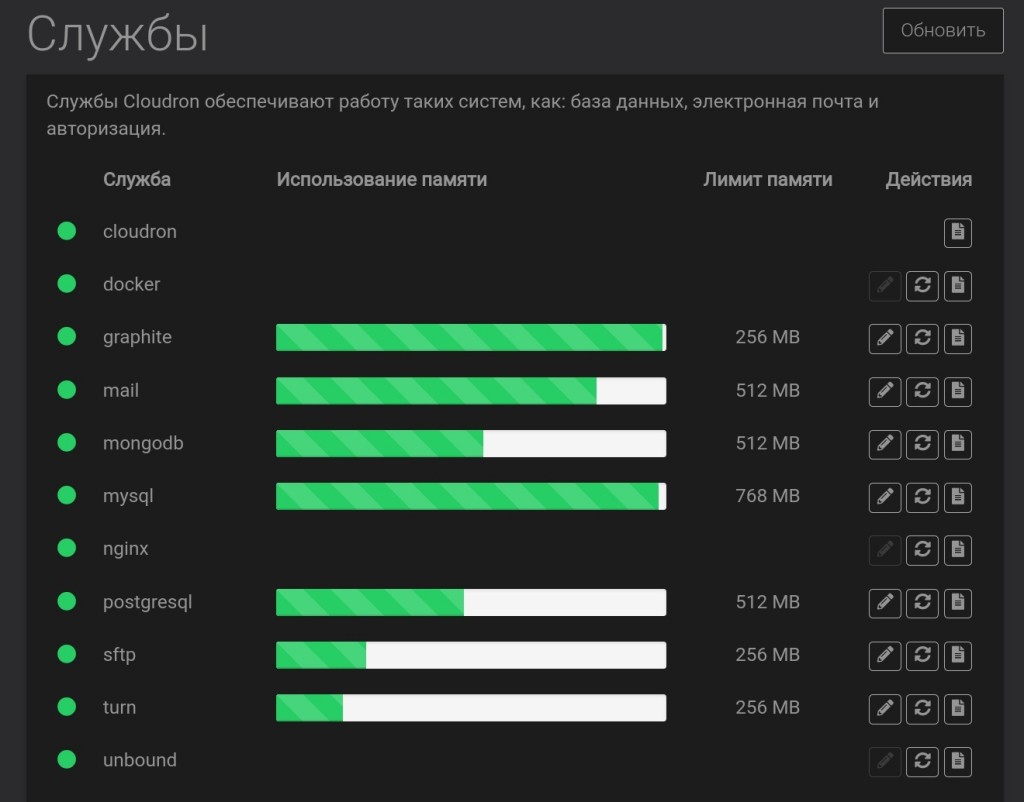
Task: Click the turn memory usage bar
Action: click(x=471, y=708)
